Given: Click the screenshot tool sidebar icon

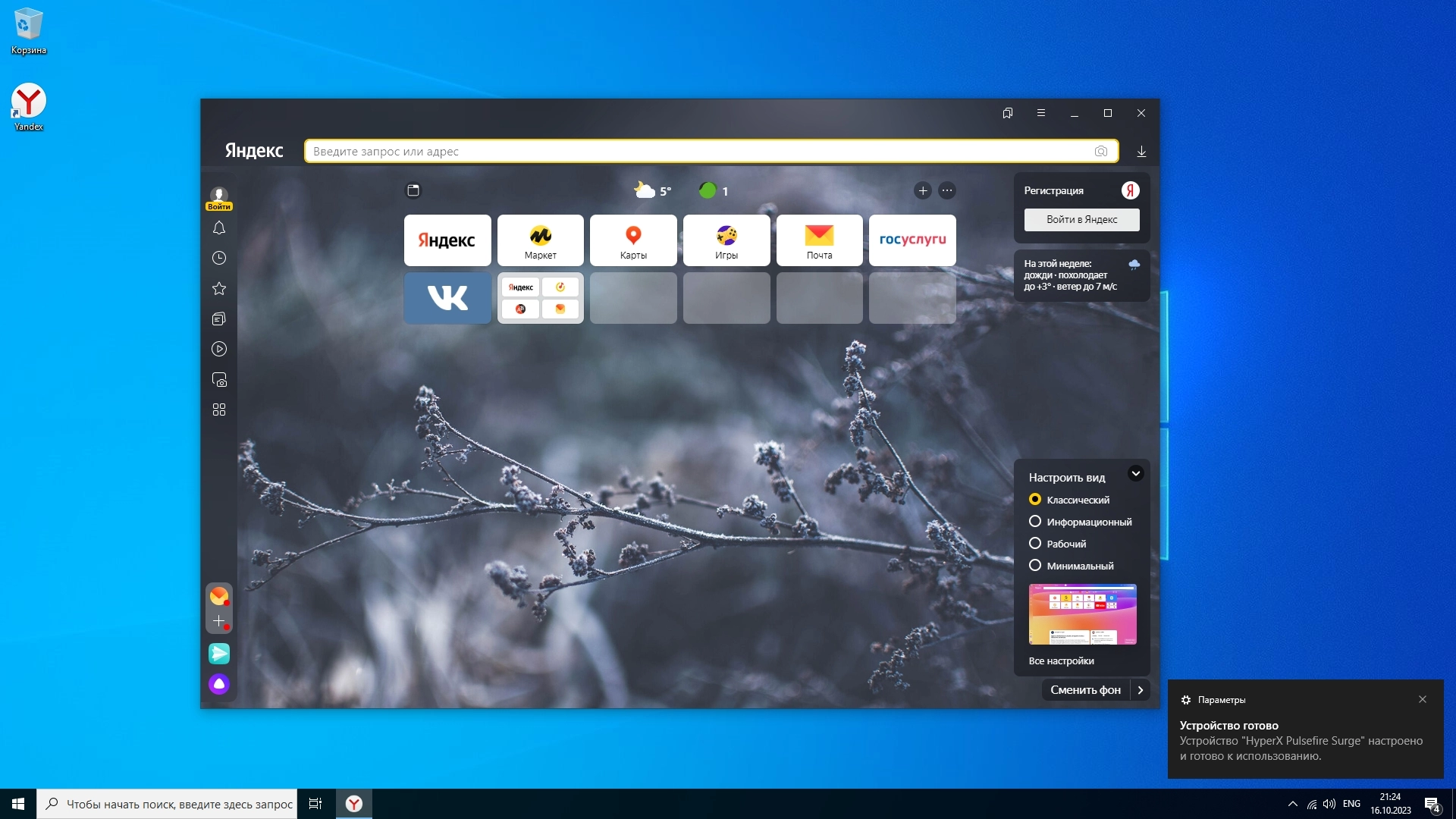Looking at the screenshot, I should (219, 379).
